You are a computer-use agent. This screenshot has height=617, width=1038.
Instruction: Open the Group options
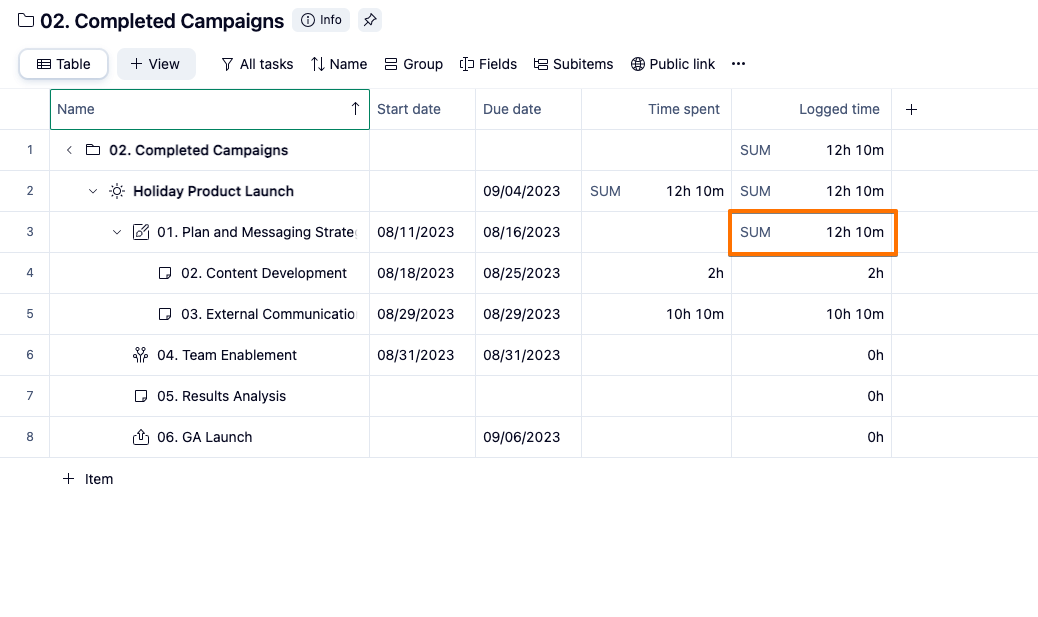coord(413,64)
